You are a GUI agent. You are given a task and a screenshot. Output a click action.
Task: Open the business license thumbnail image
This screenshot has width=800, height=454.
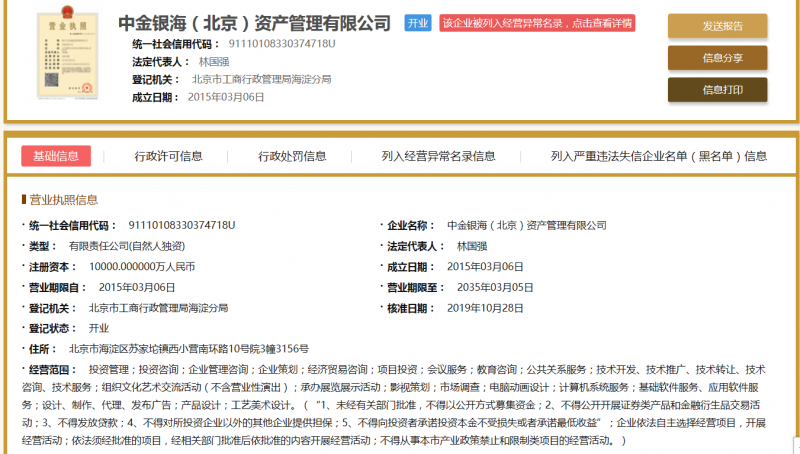[67, 52]
